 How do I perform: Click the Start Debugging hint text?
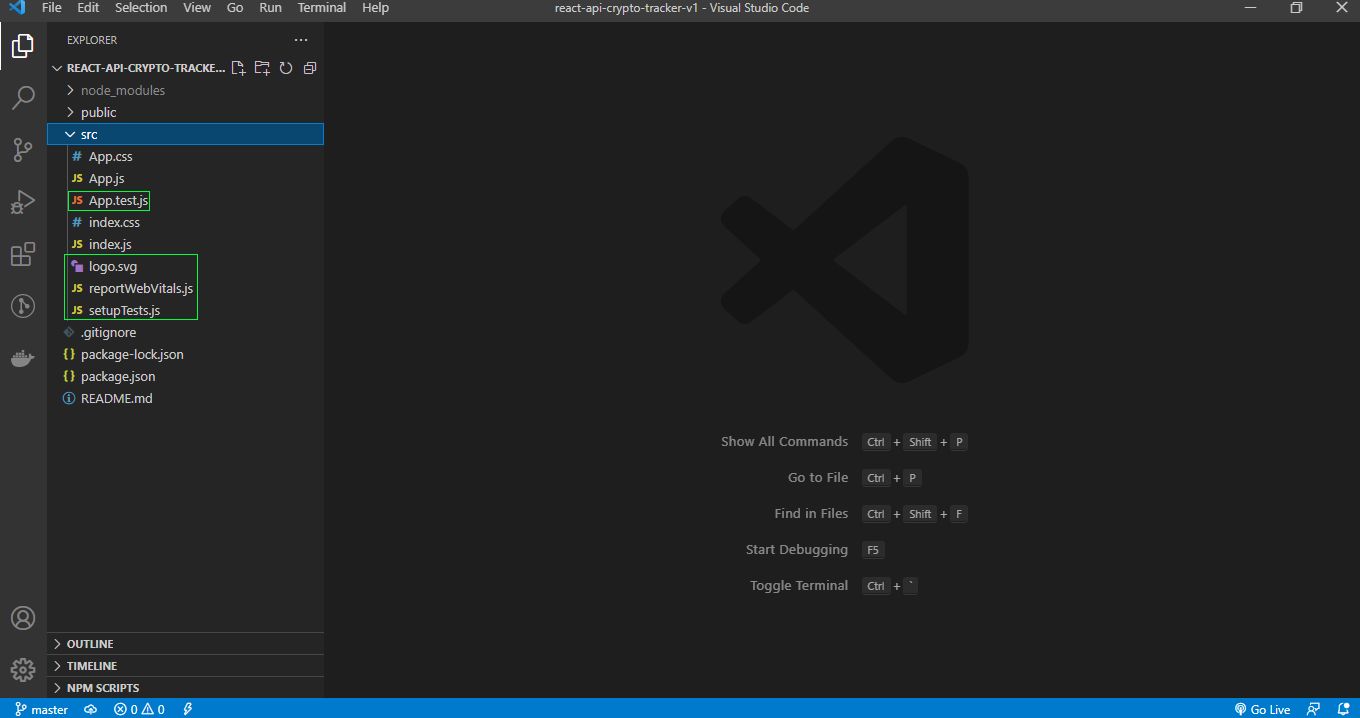(797, 549)
